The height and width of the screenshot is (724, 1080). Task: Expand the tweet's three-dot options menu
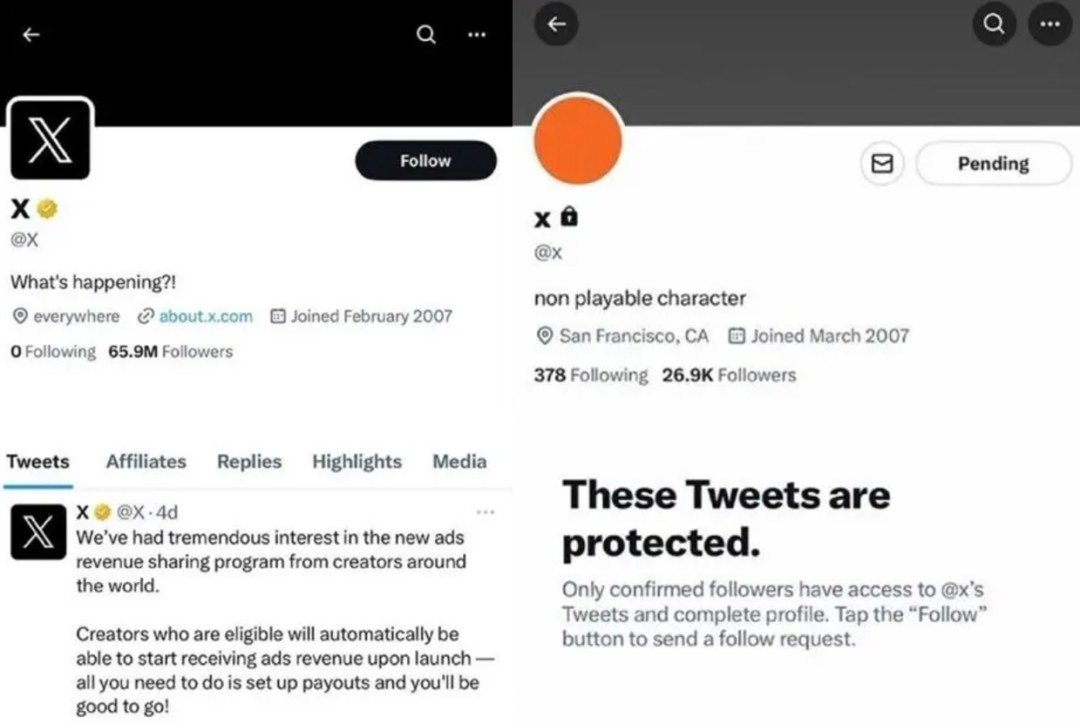[486, 512]
